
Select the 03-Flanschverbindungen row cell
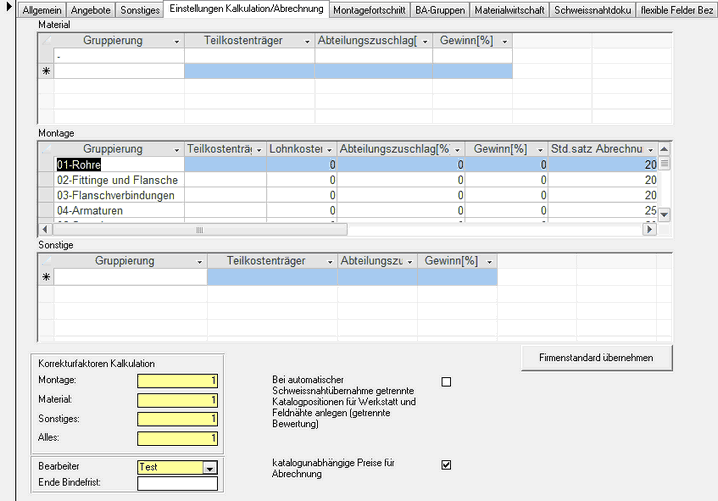pyautogui.click(x=120, y=195)
